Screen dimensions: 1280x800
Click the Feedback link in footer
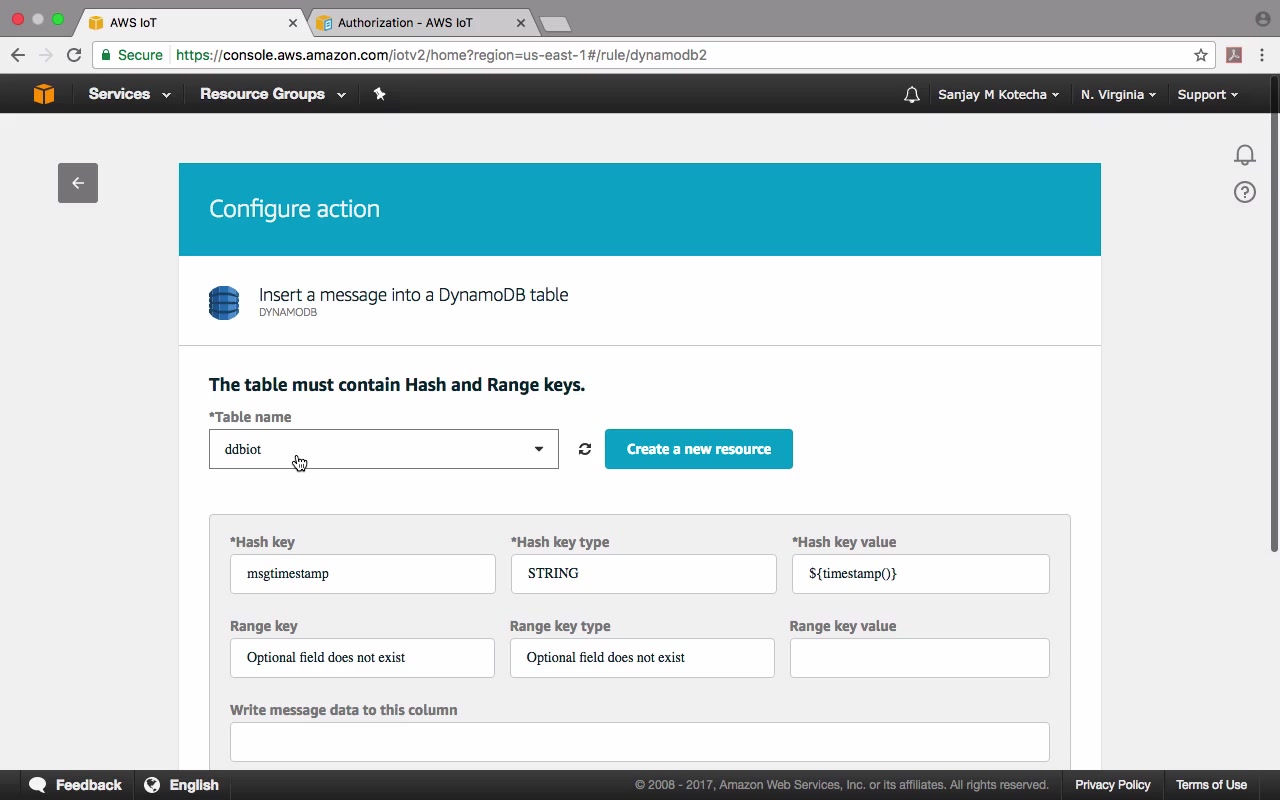89,785
